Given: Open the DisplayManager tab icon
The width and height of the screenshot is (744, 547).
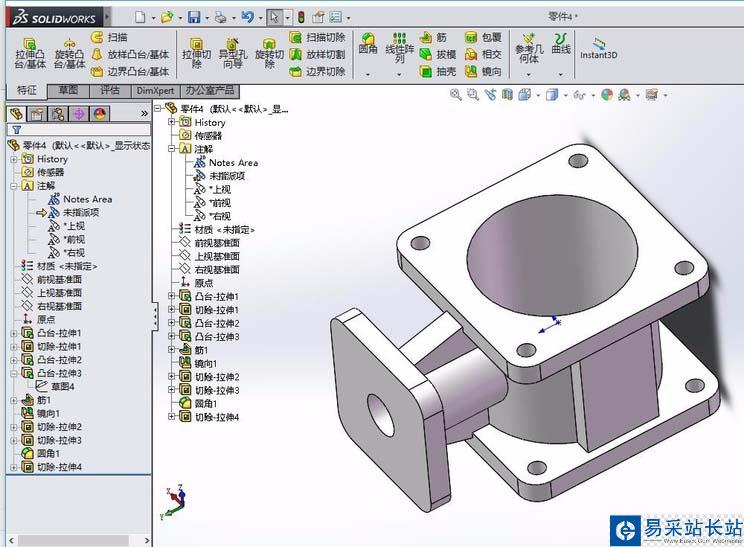Looking at the screenshot, I should 100,114.
